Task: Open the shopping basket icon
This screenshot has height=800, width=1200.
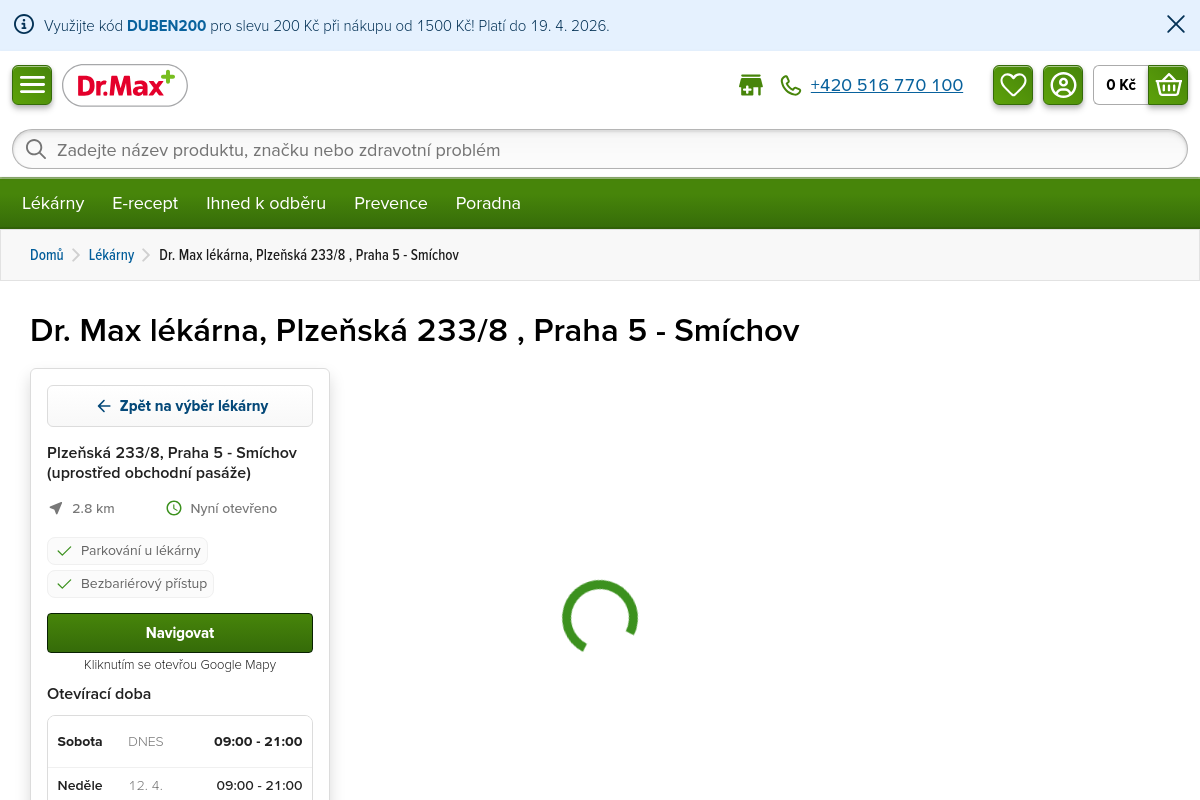Action: (1167, 85)
